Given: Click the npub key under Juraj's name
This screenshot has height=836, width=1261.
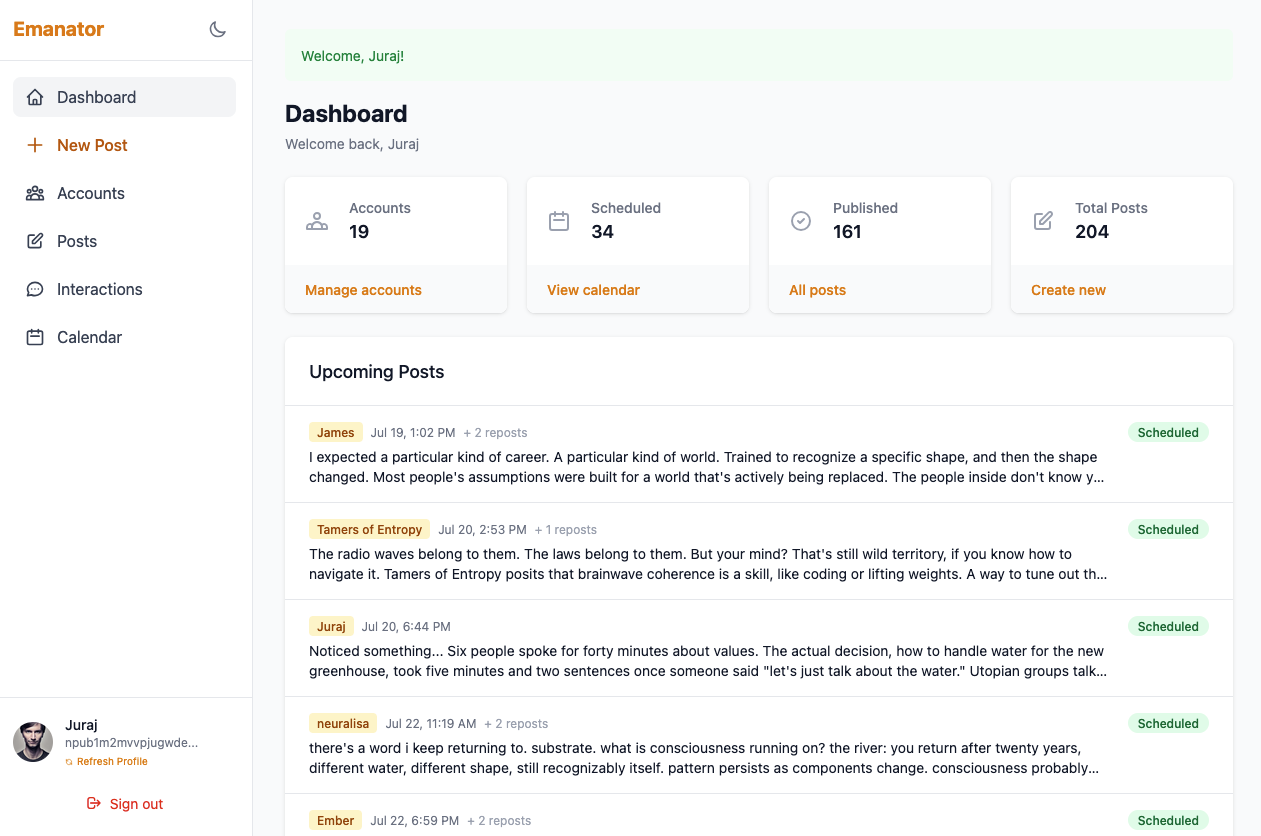Looking at the screenshot, I should (131, 743).
